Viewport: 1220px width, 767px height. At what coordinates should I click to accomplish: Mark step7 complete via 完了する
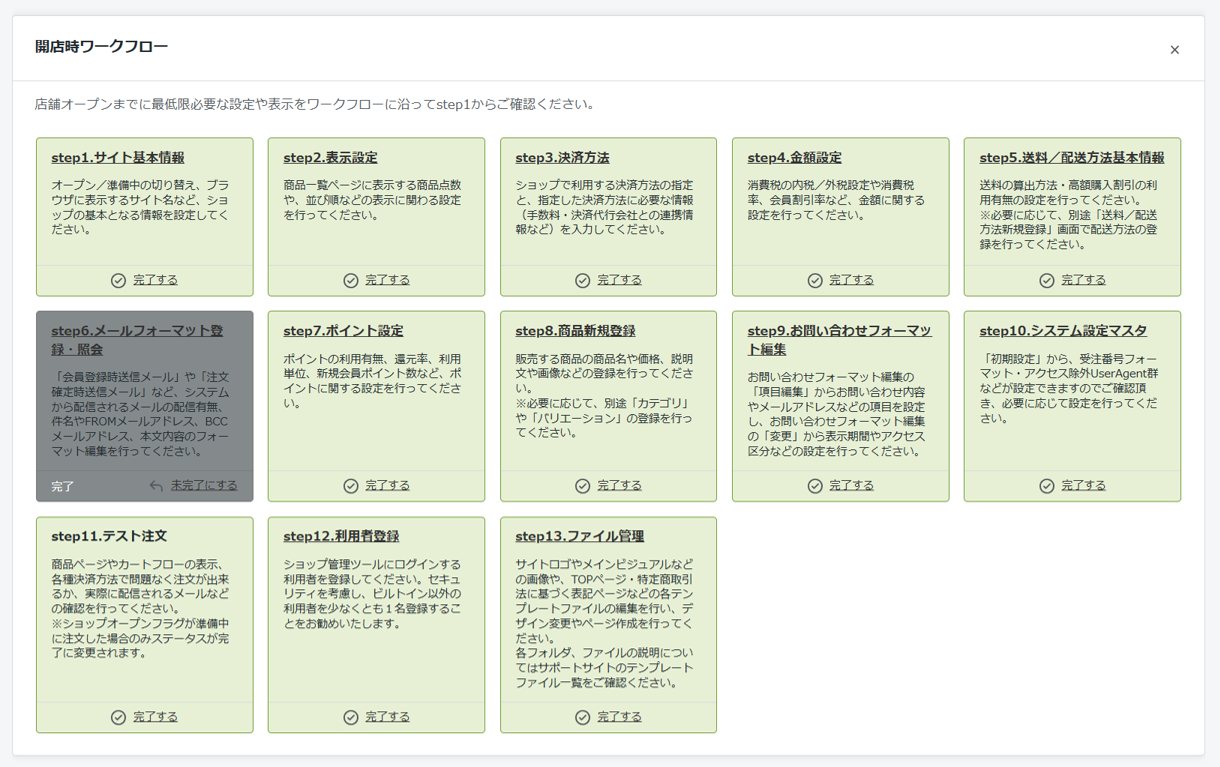[x=387, y=486]
